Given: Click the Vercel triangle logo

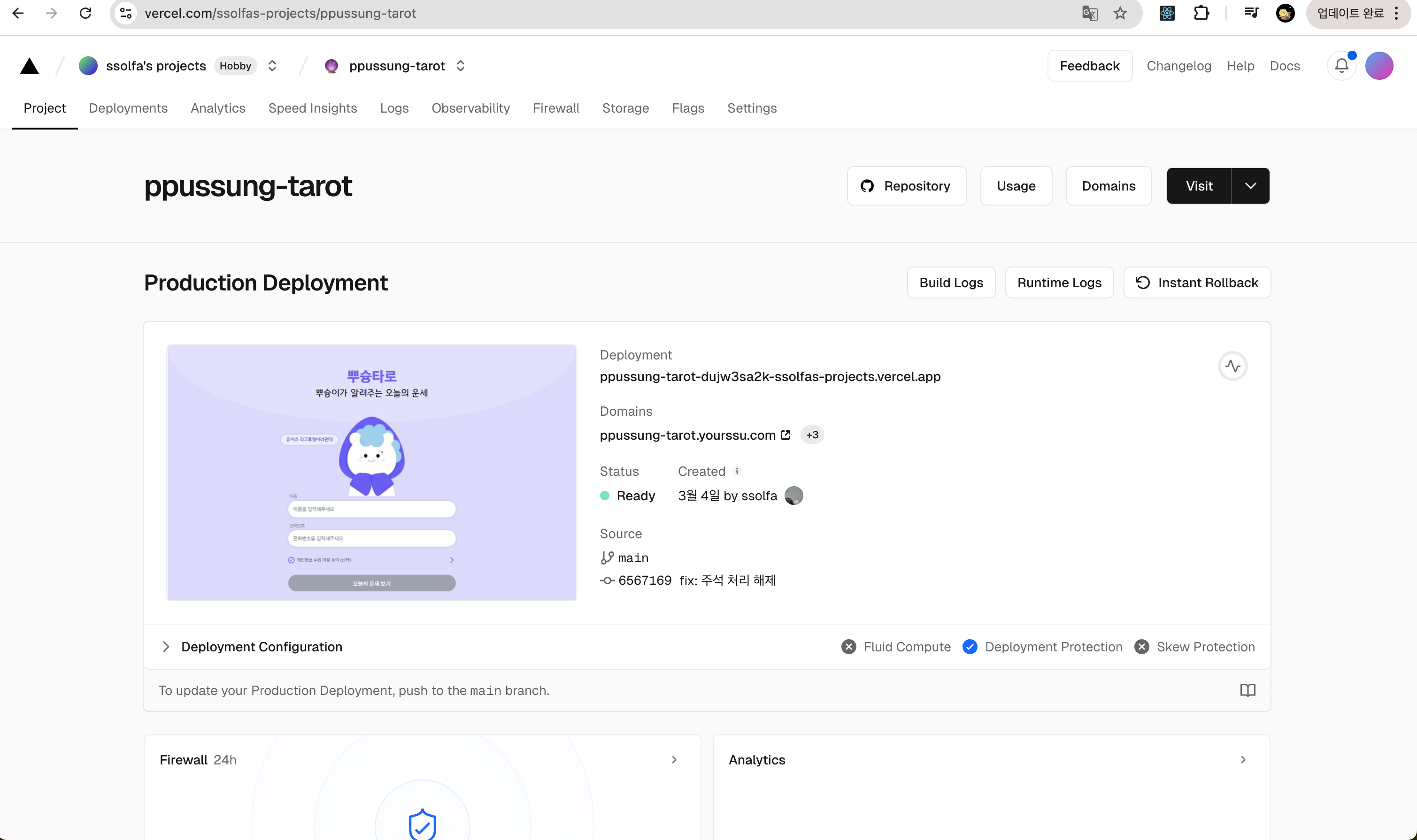Looking at the screenshot, I should (x=30, y=66).
